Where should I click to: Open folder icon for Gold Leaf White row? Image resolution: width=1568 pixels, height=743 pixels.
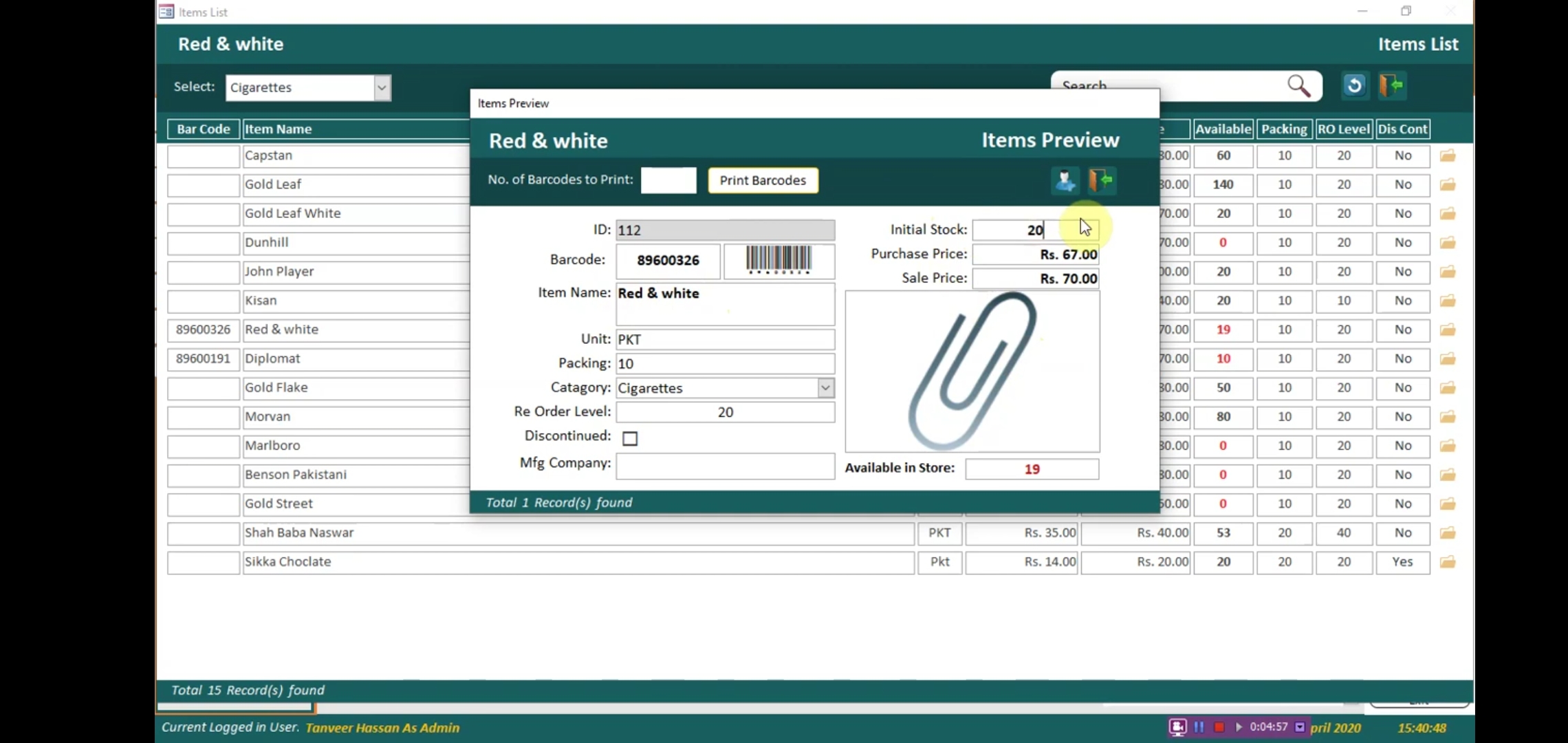(1448, 213)
